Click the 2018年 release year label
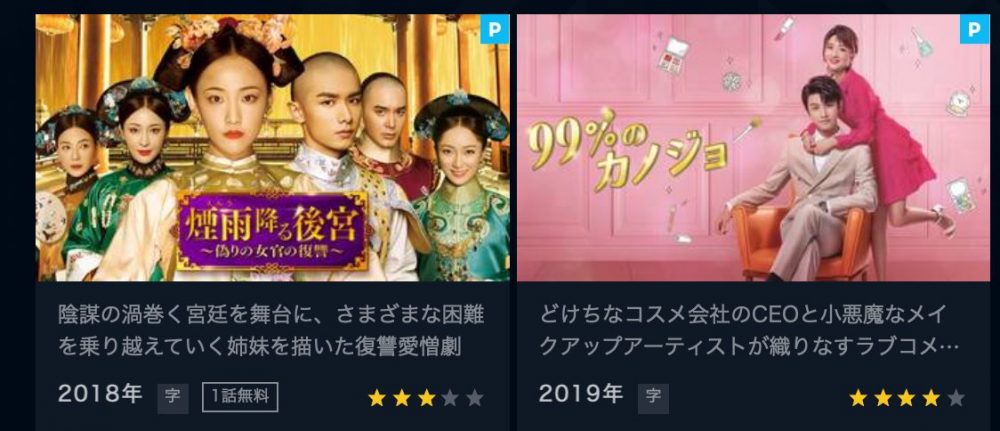This screenshot has height=431, width=1000. (99, 394)
